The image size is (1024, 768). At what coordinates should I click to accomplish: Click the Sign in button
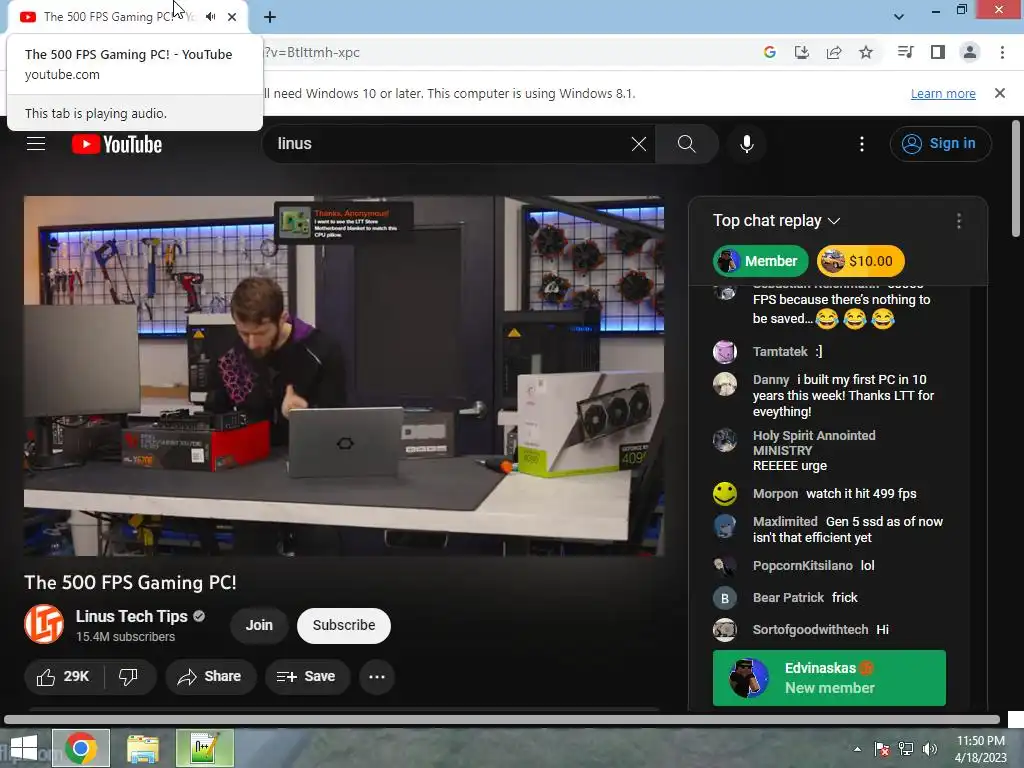[940, 144]
